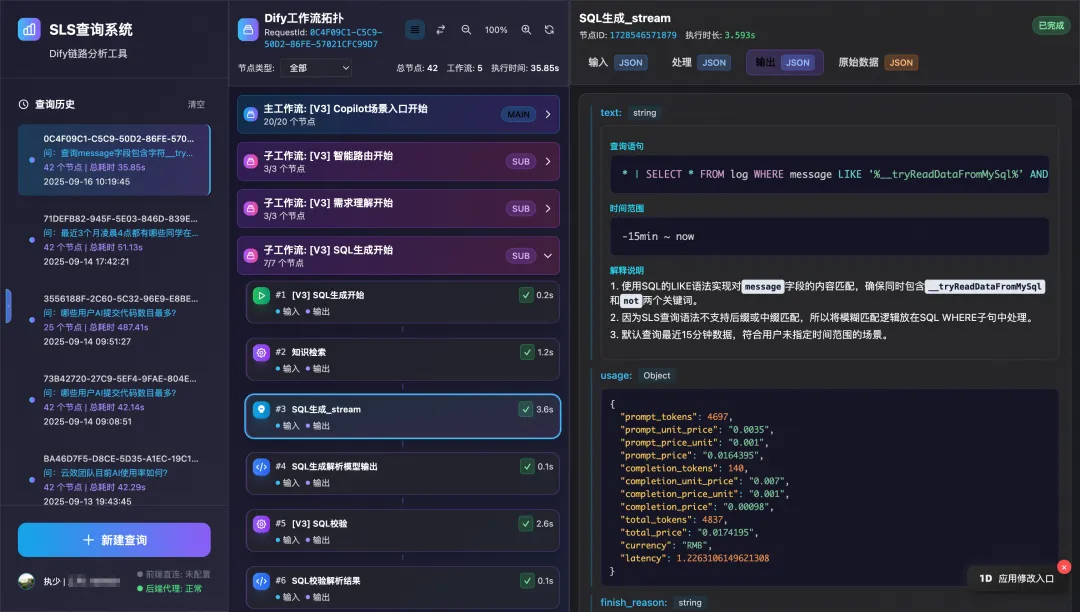
Task: Close the 应用修改入口 floating badge
Action: (x=1064, y=567)
